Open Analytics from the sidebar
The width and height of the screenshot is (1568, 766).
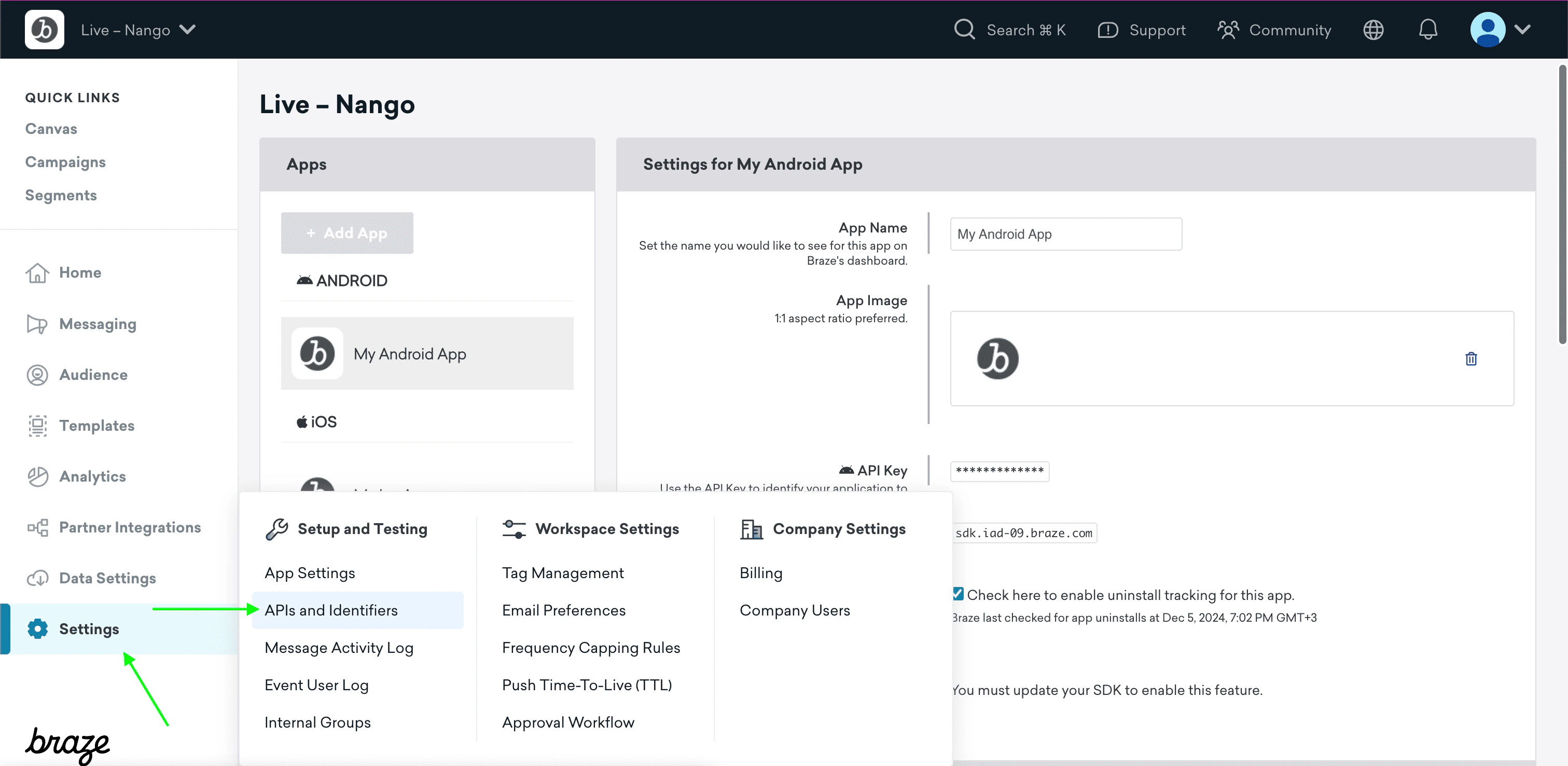click(x=92, y=476)
